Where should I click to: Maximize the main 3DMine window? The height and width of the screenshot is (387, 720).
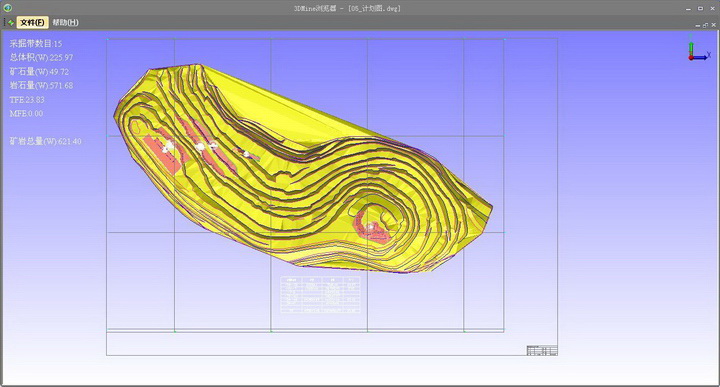(700, 8)
